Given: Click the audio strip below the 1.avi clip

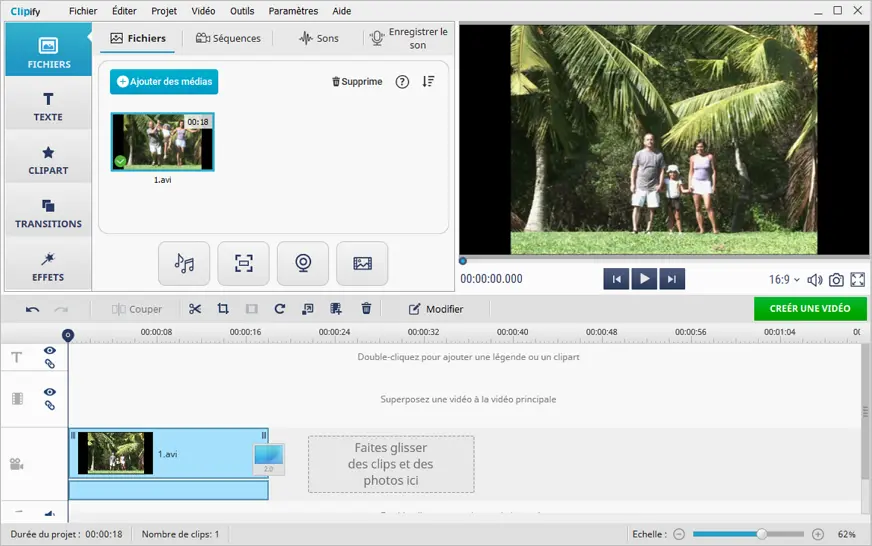Looking at the screenshot, I should pyautogui.click(x=169, y=490).
